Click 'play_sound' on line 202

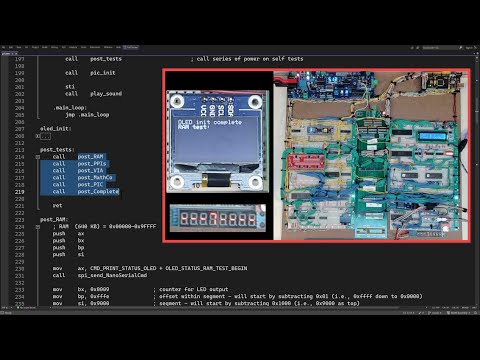pyautogui.click(x=106, y=94)
